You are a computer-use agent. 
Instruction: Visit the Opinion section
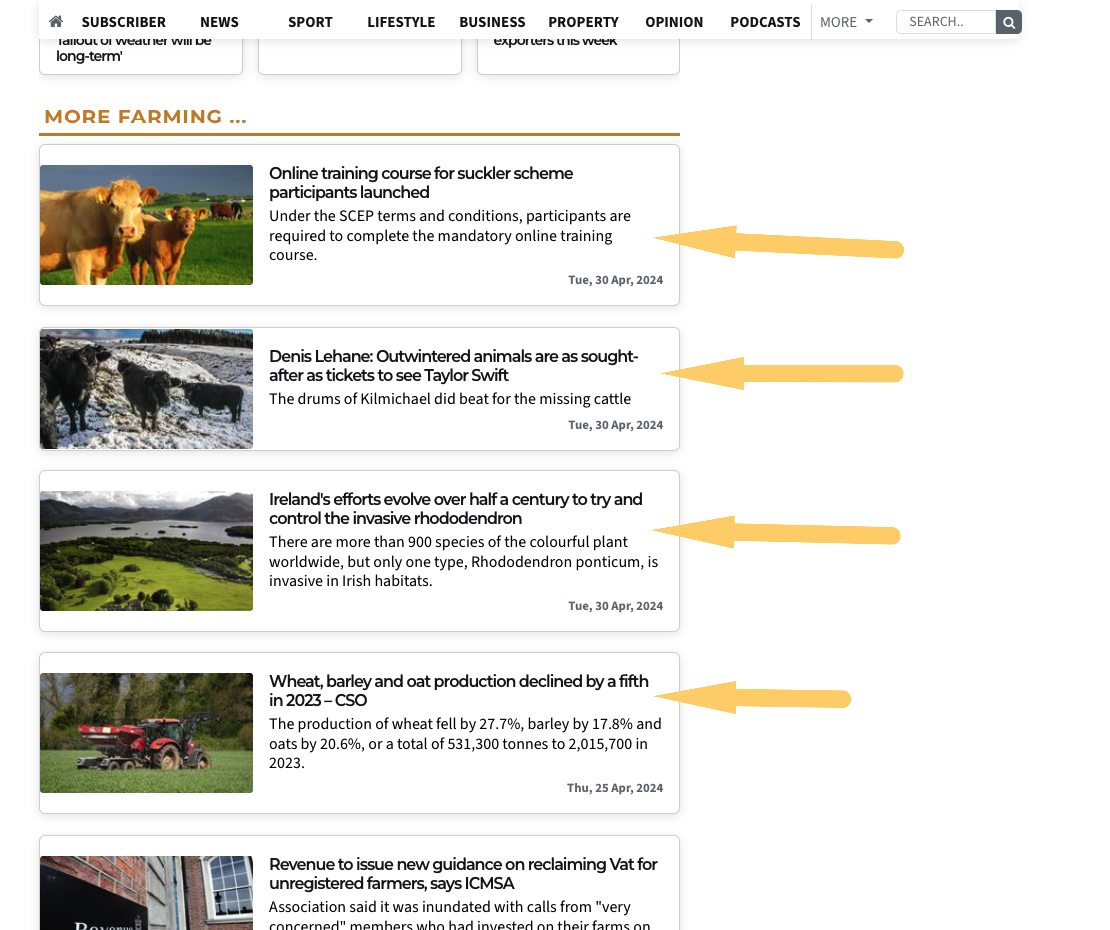tap(674, 22)
